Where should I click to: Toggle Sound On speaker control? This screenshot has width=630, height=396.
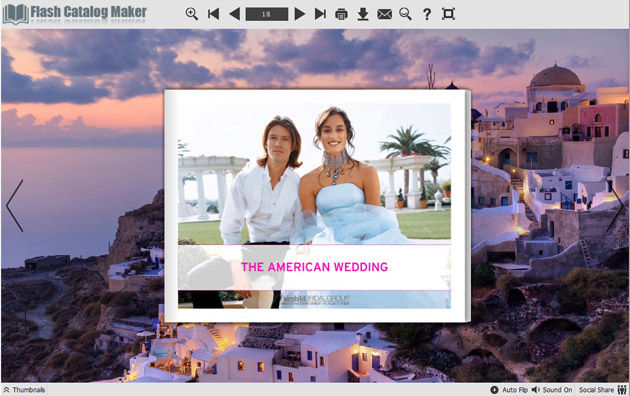[x=552, y=390]
